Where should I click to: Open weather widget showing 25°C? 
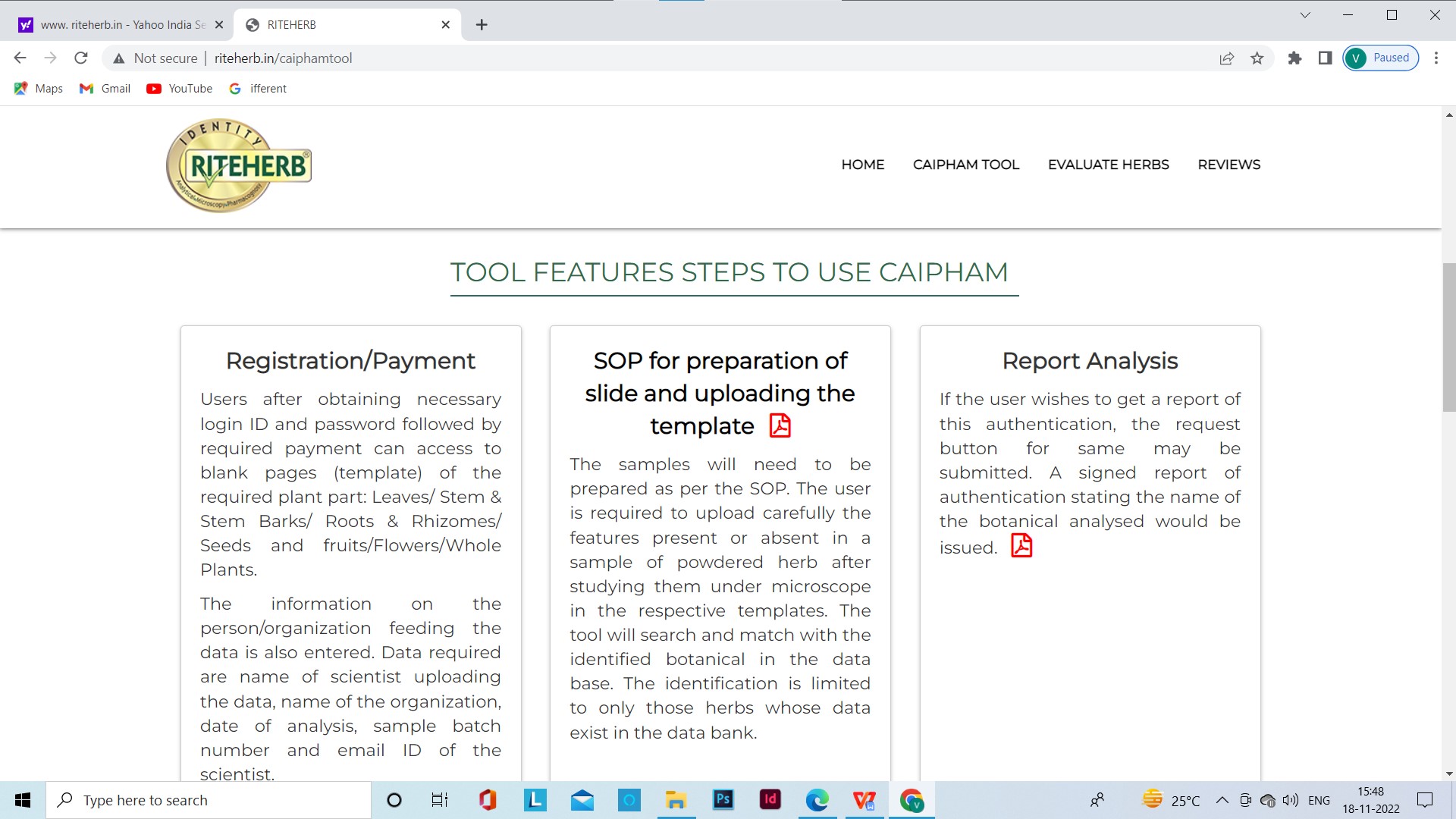pos(1172,800)
